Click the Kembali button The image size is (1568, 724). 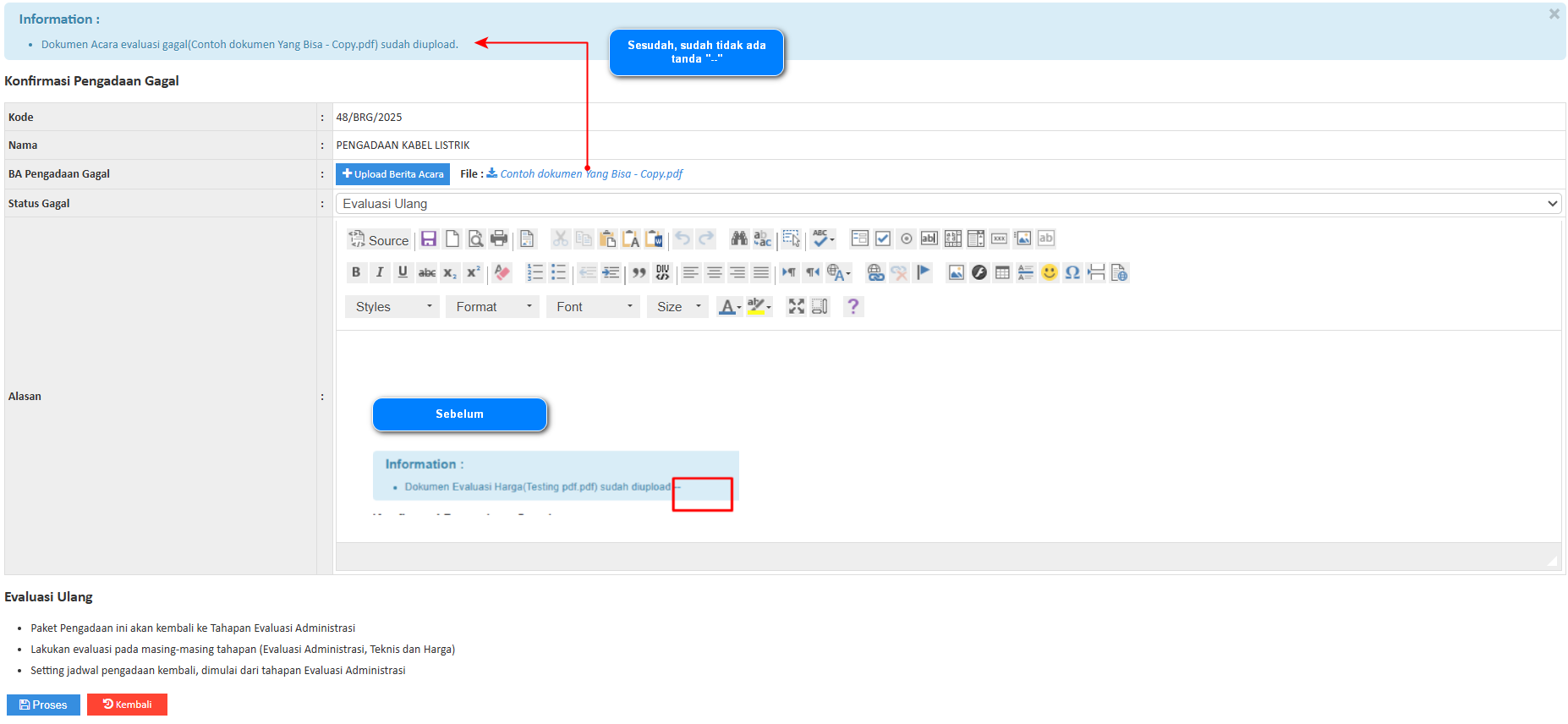tap(128, 705)
